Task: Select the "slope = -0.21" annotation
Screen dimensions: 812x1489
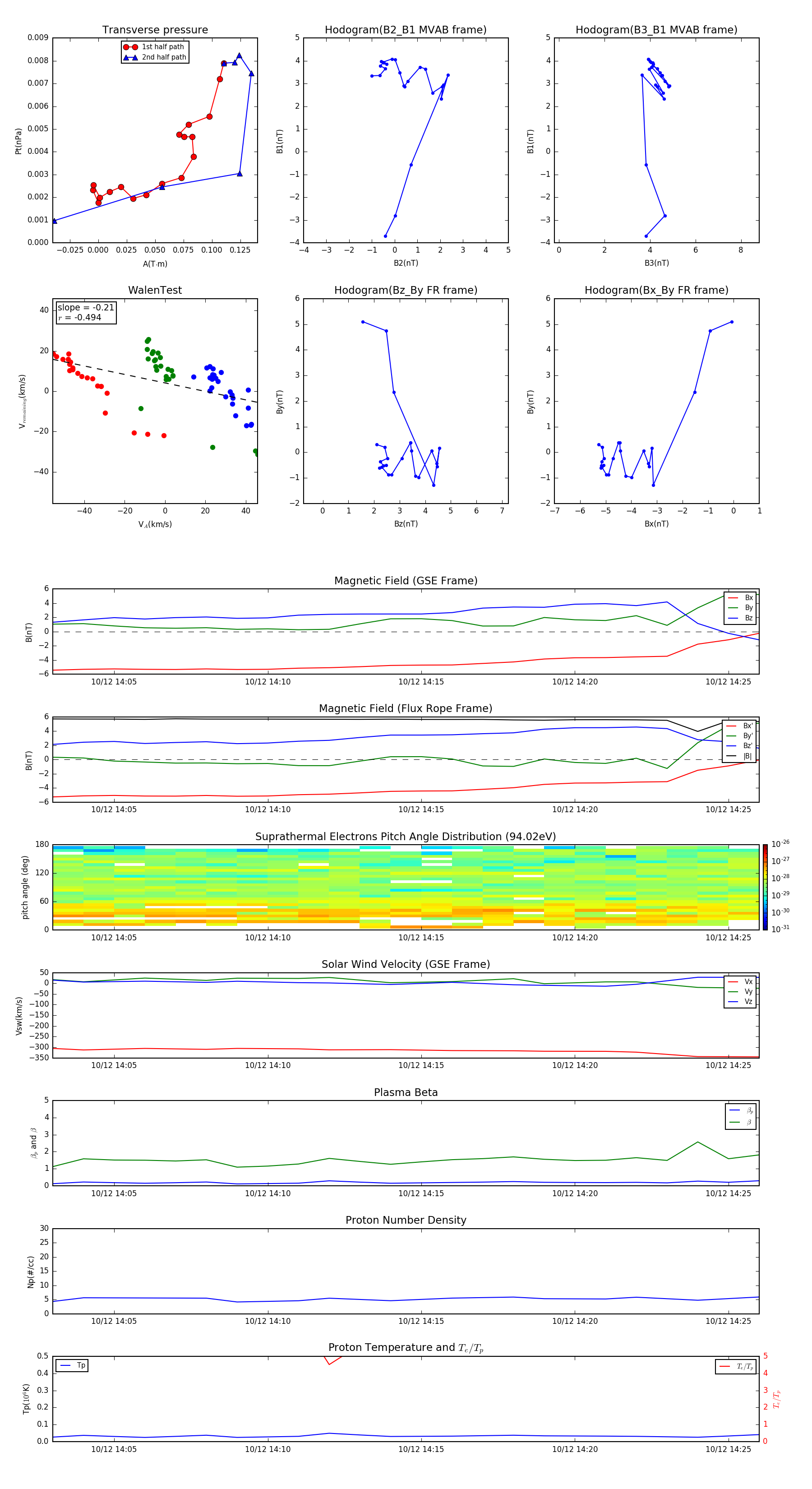Action: [x=86, y=308]
